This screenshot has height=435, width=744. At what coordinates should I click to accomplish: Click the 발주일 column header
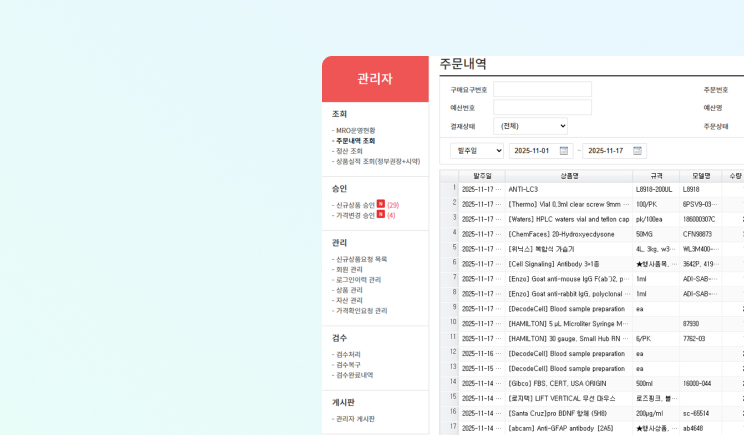coord(482,176)
